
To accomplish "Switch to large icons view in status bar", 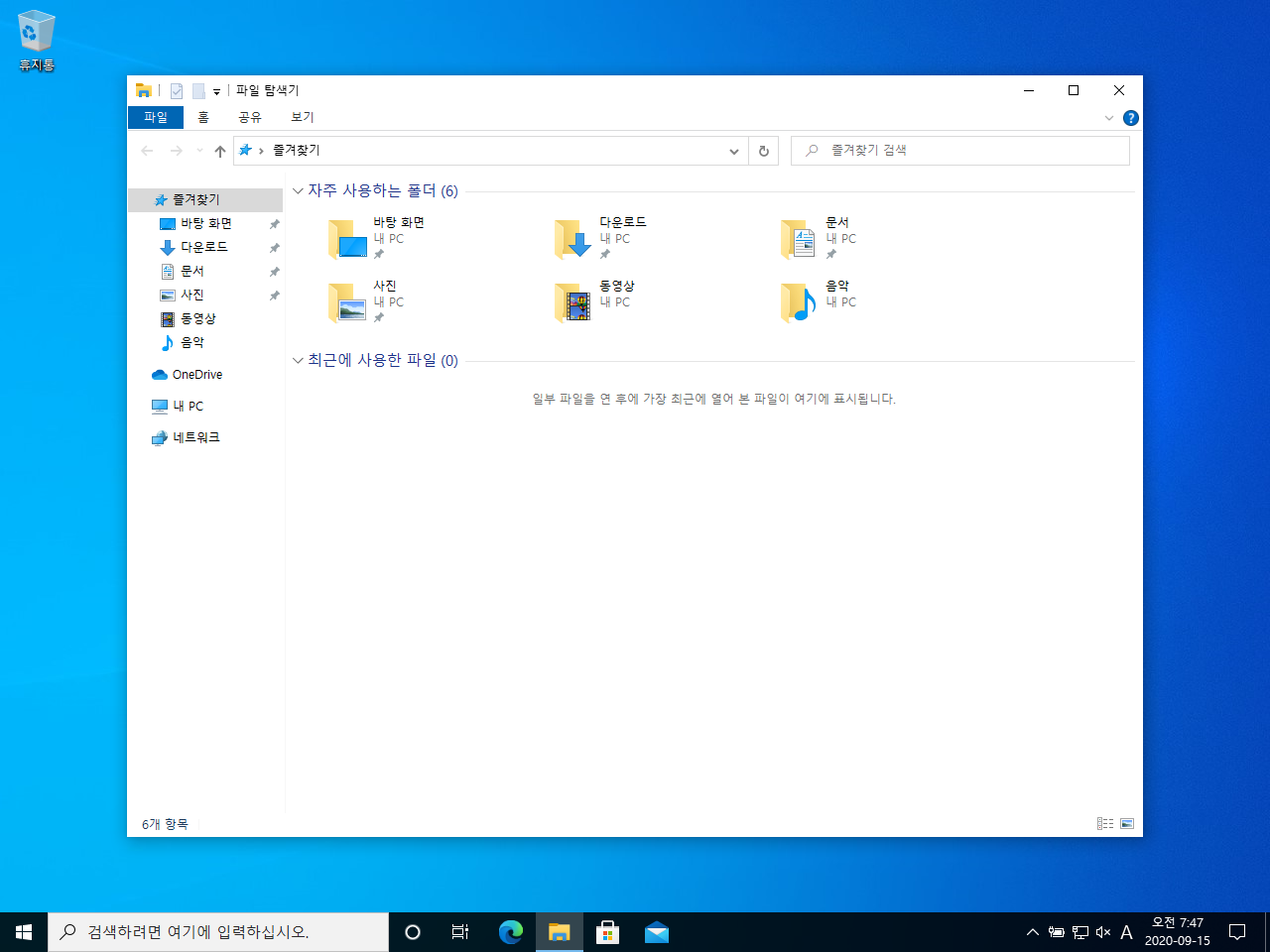I will click(1127, 824).
